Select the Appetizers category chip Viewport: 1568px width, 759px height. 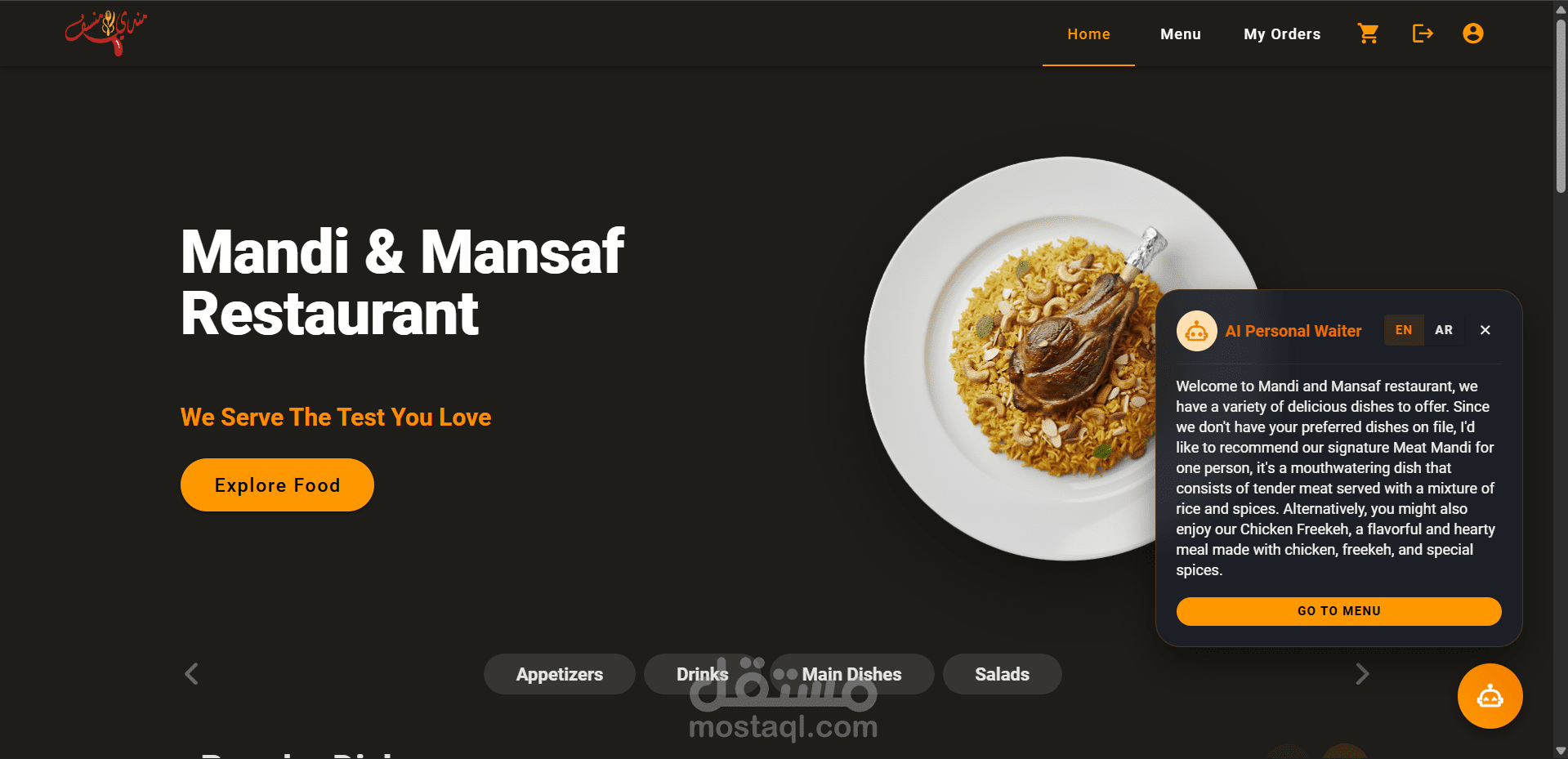[559, 674]
